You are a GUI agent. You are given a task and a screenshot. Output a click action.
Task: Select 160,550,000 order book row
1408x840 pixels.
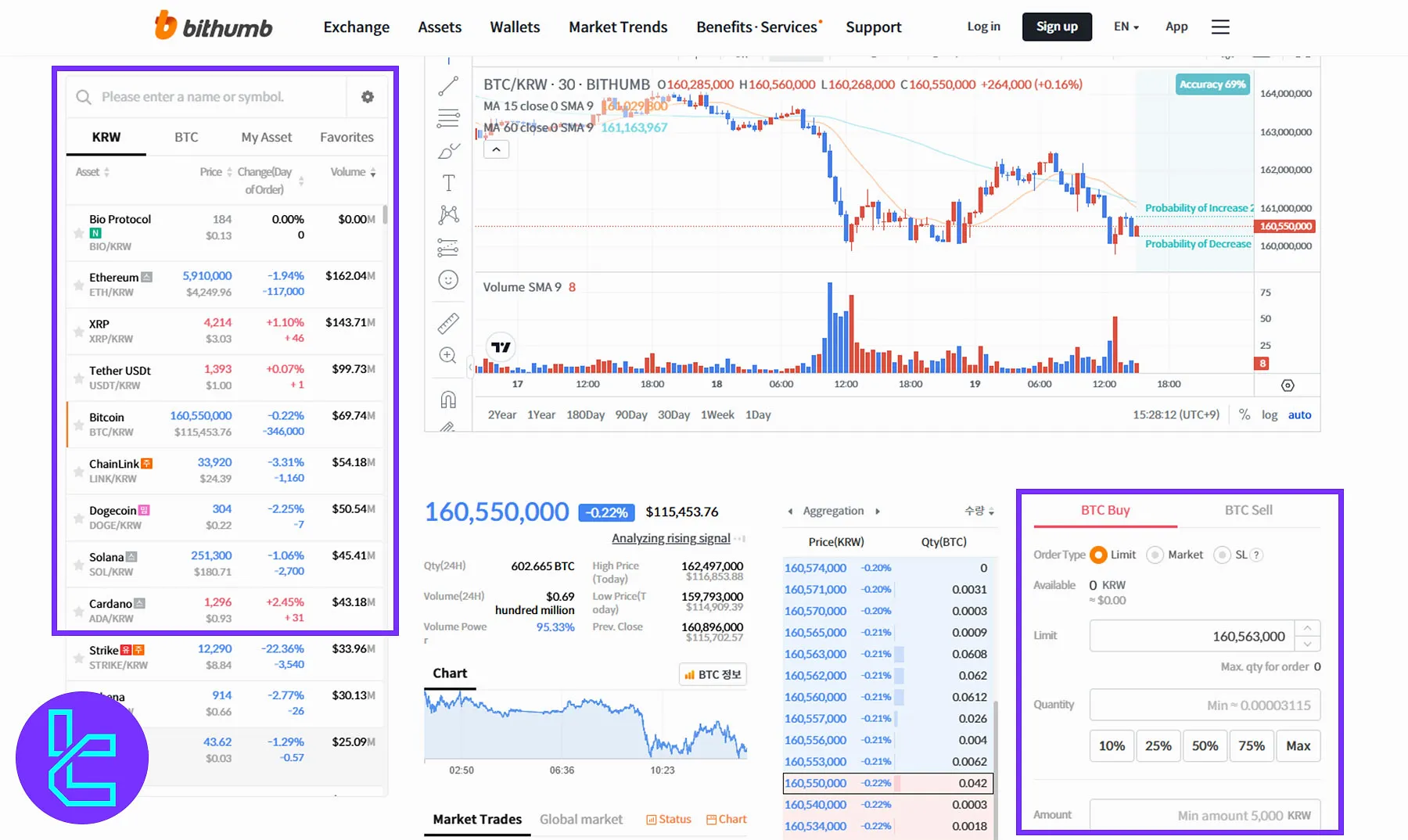point(887,783)
